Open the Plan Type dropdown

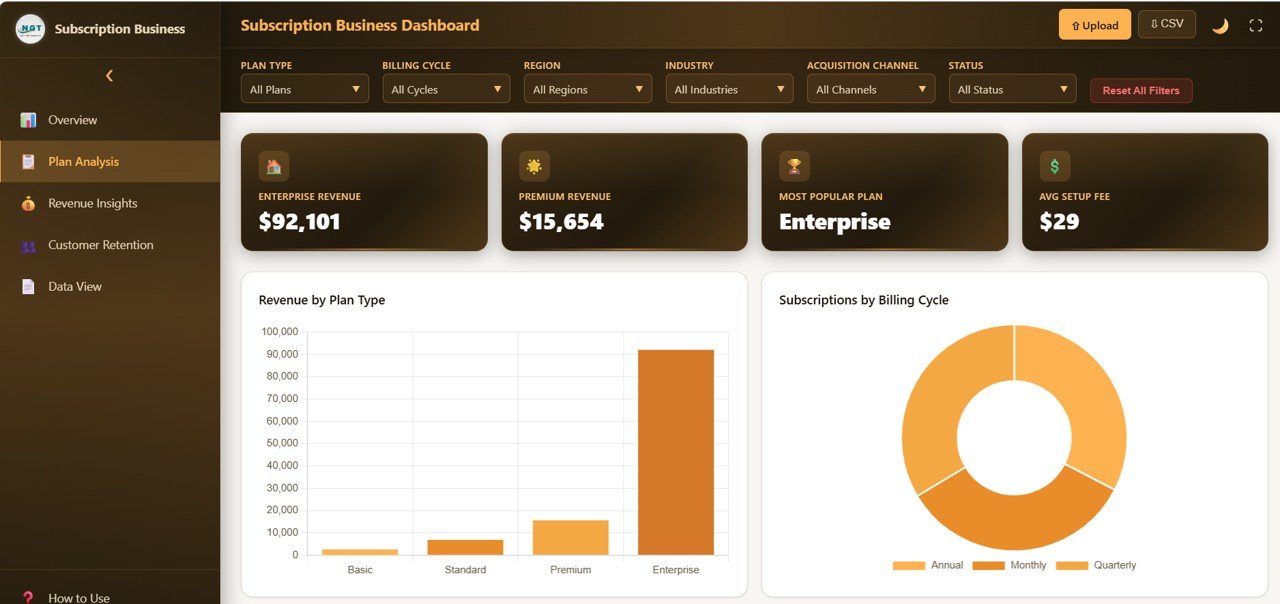[x=304, y=88]
